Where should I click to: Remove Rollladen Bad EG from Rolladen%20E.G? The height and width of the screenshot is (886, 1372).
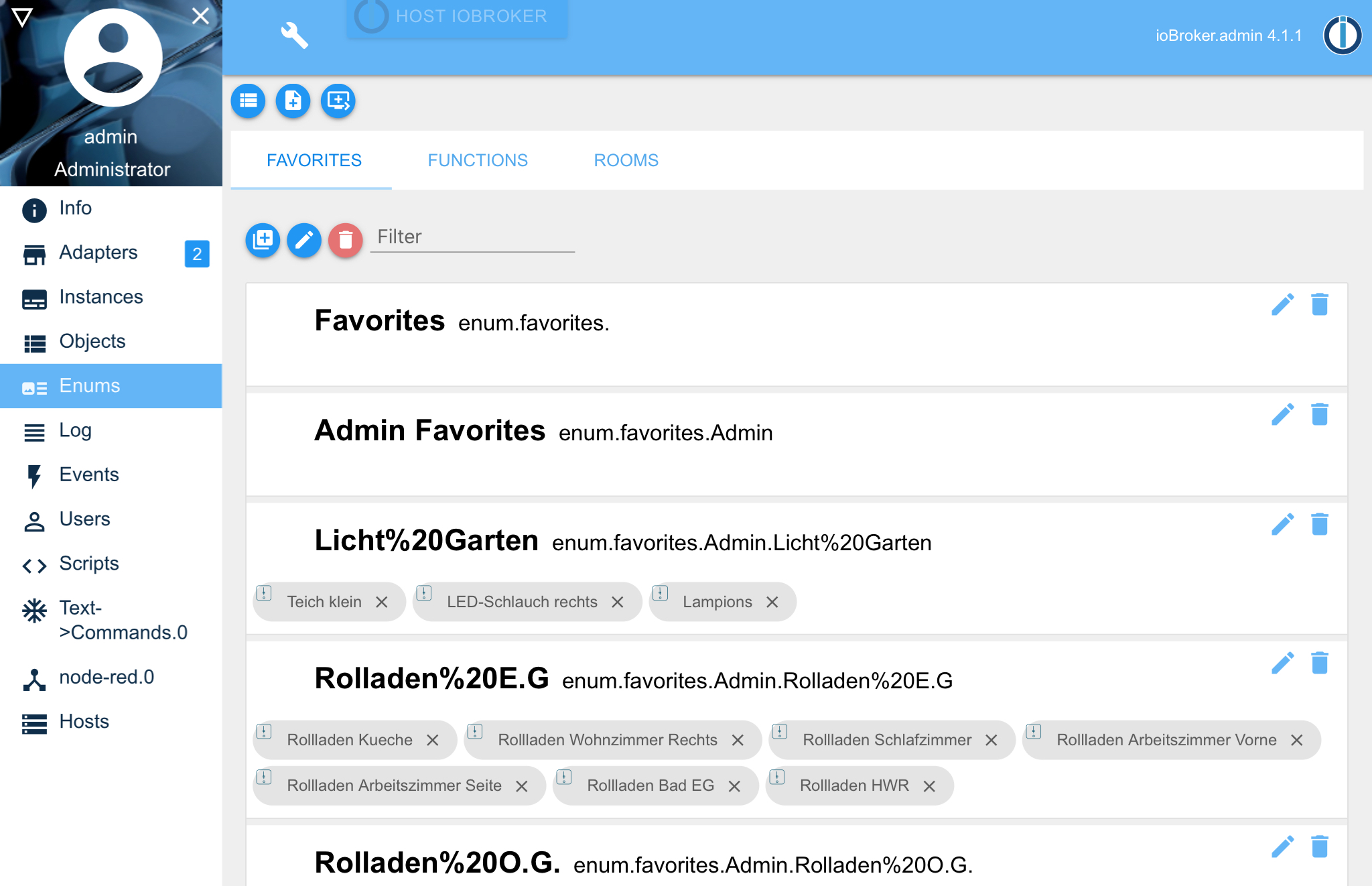(736, 785)
